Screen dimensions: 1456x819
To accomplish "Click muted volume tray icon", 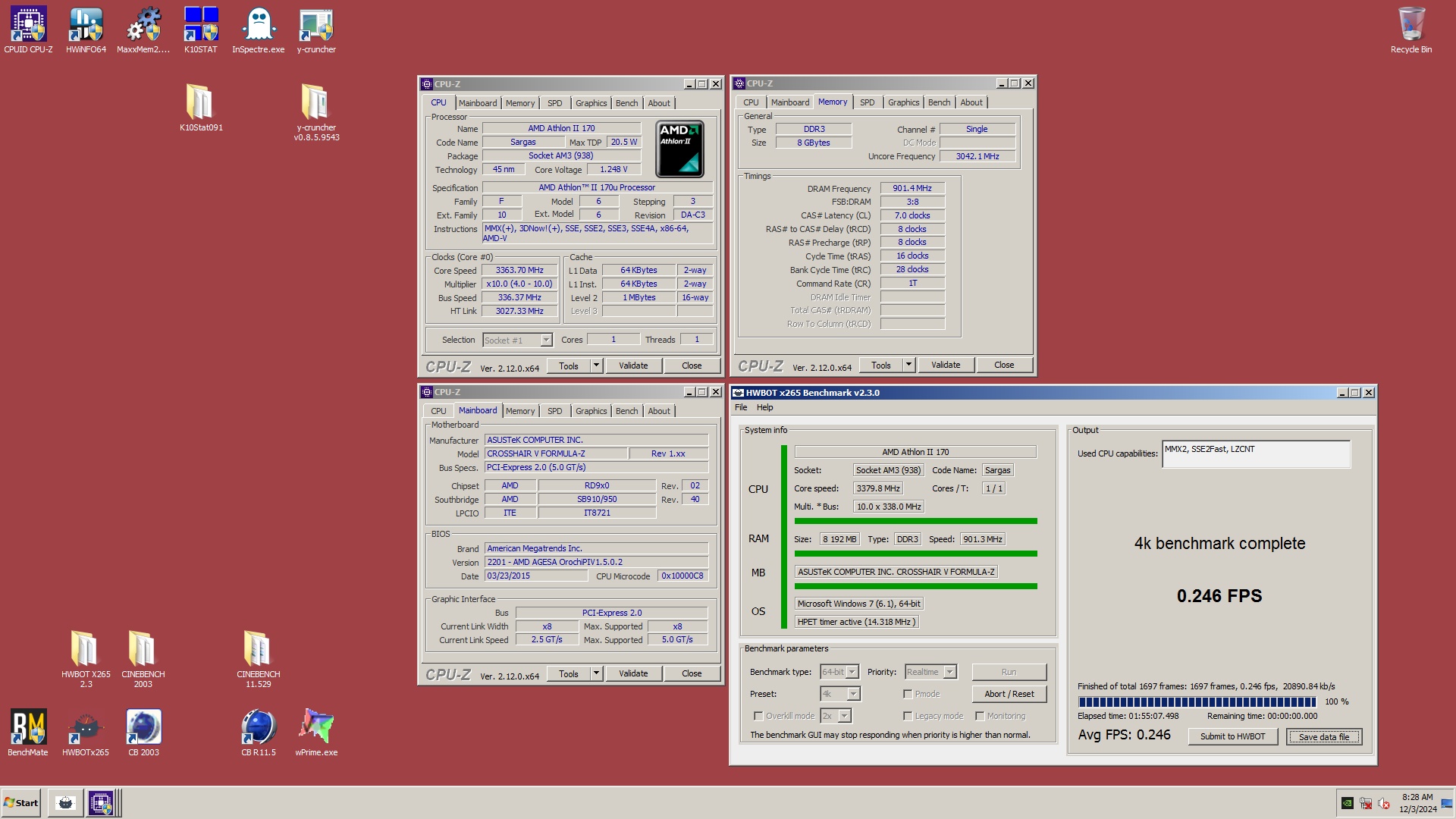I will (1384, 803).
